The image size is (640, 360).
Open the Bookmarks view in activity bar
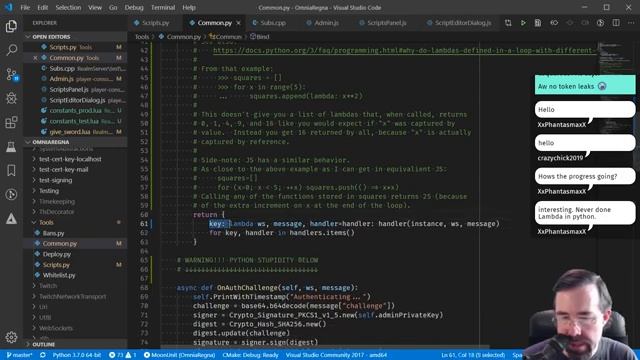point(11,170)
